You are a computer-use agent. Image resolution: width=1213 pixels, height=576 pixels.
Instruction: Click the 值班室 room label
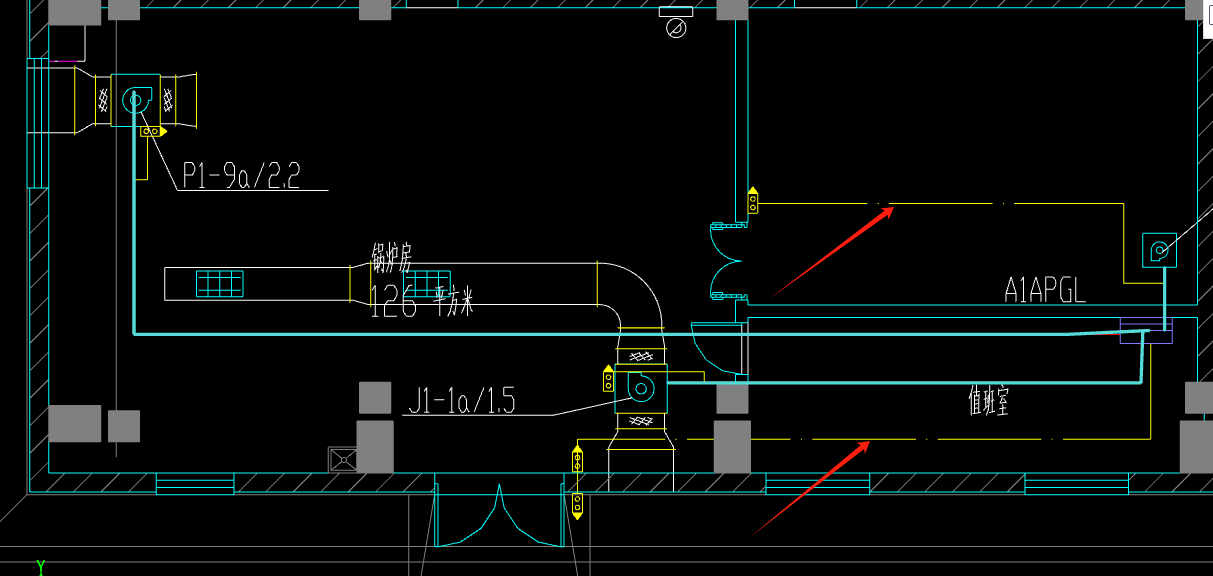coord(988,402)
